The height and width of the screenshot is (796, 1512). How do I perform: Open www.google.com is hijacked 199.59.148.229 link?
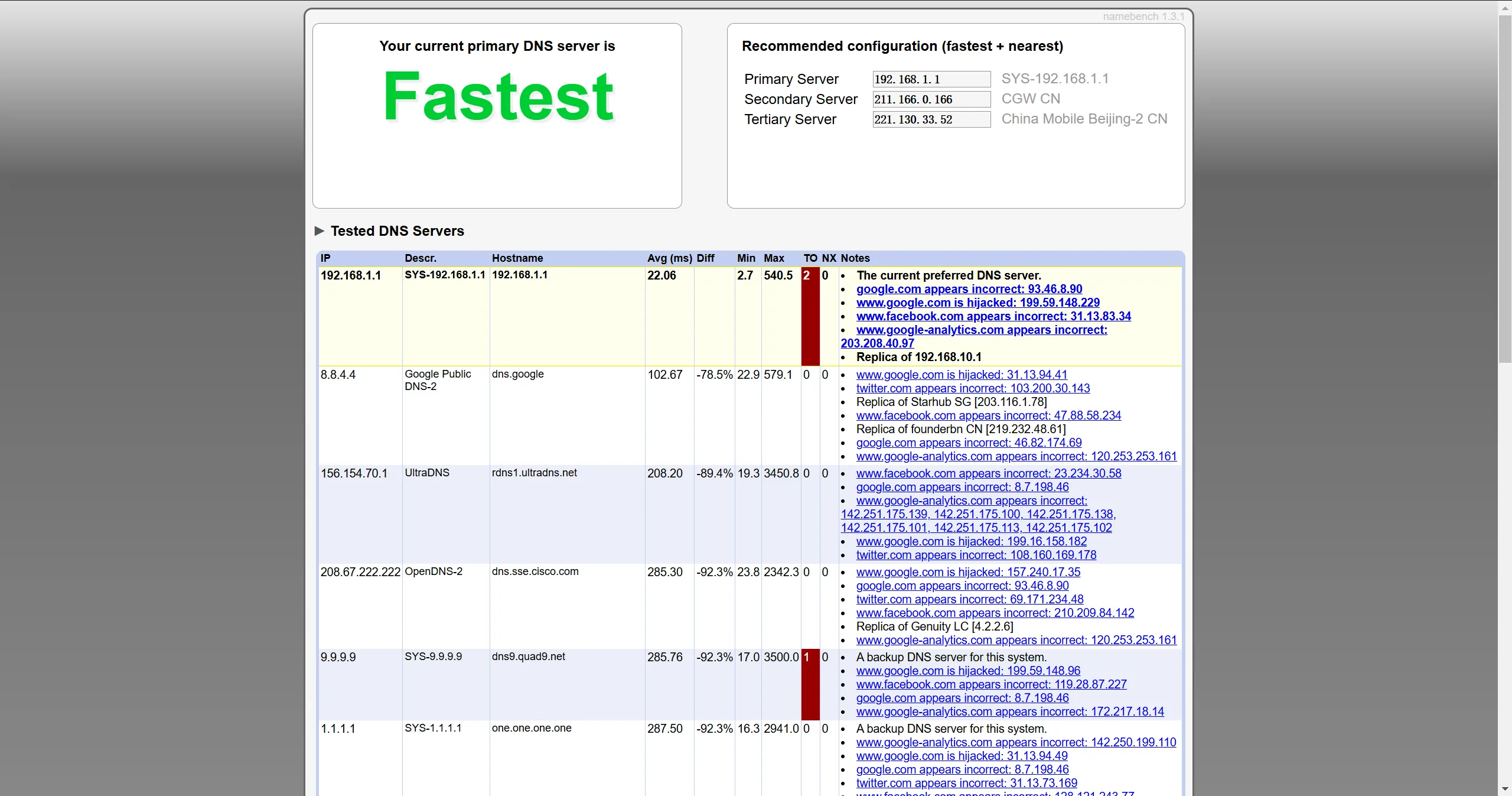(977, 303)
